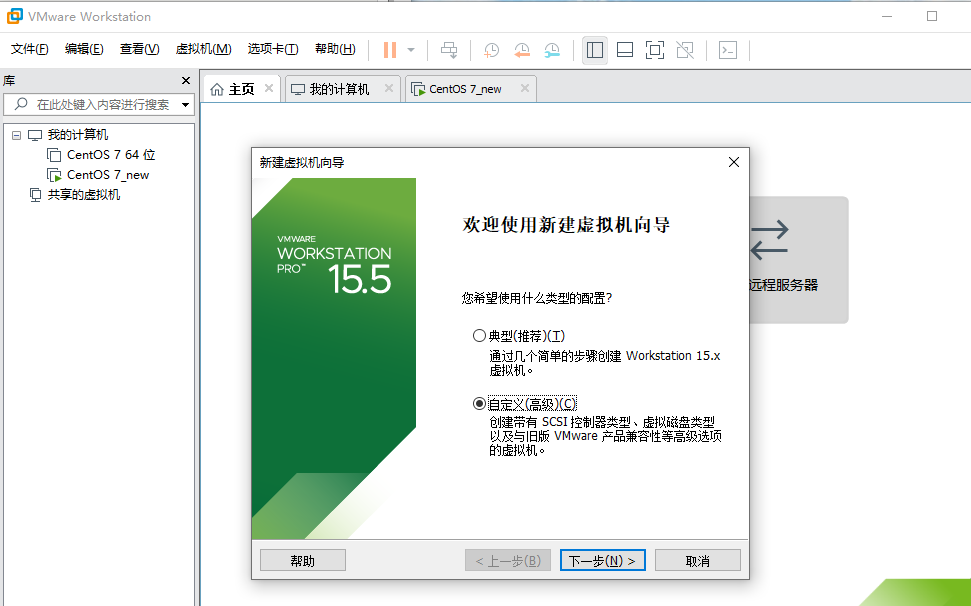Close the 我的计算机 tab
971x606 pixels.
pos(389,89)
